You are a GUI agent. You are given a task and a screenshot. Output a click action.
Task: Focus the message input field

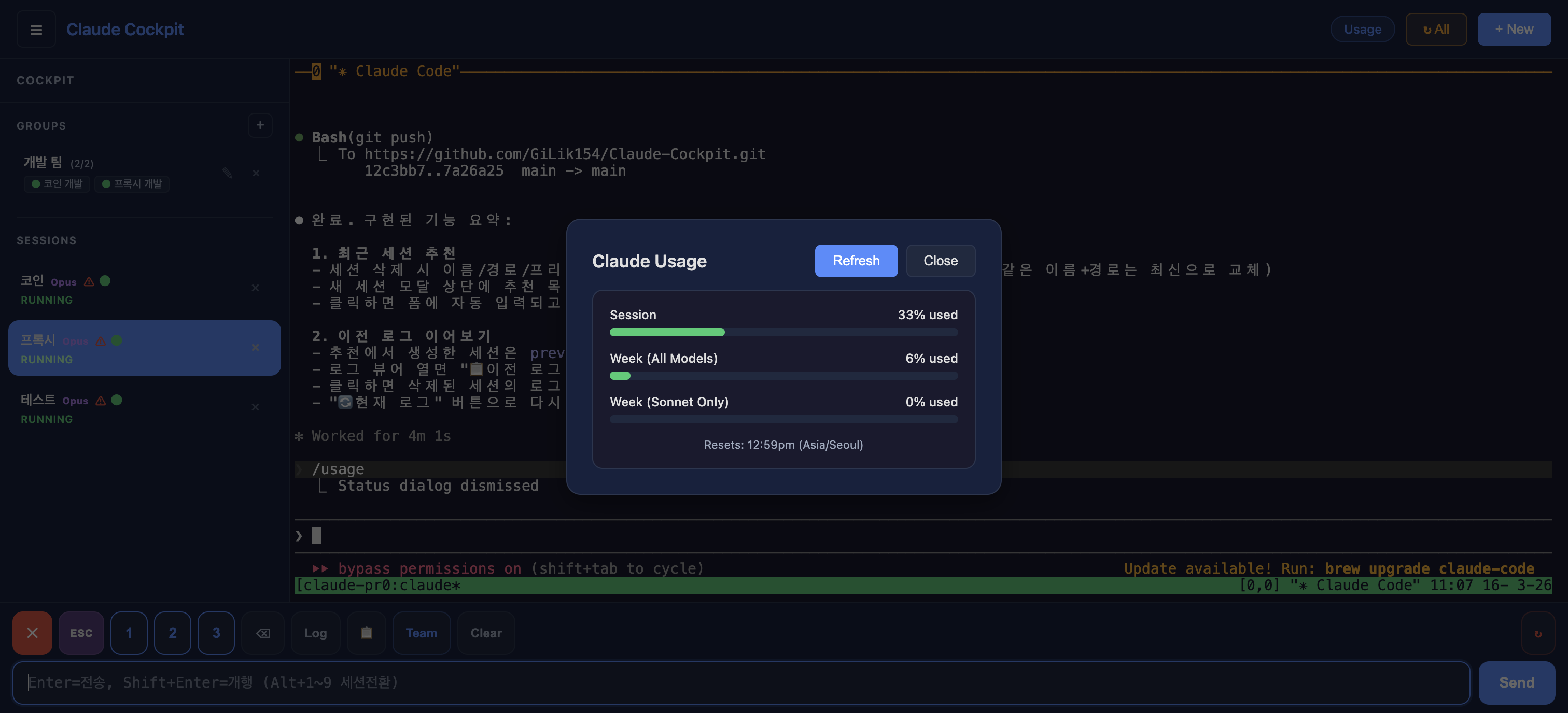[x=741, y=682]
